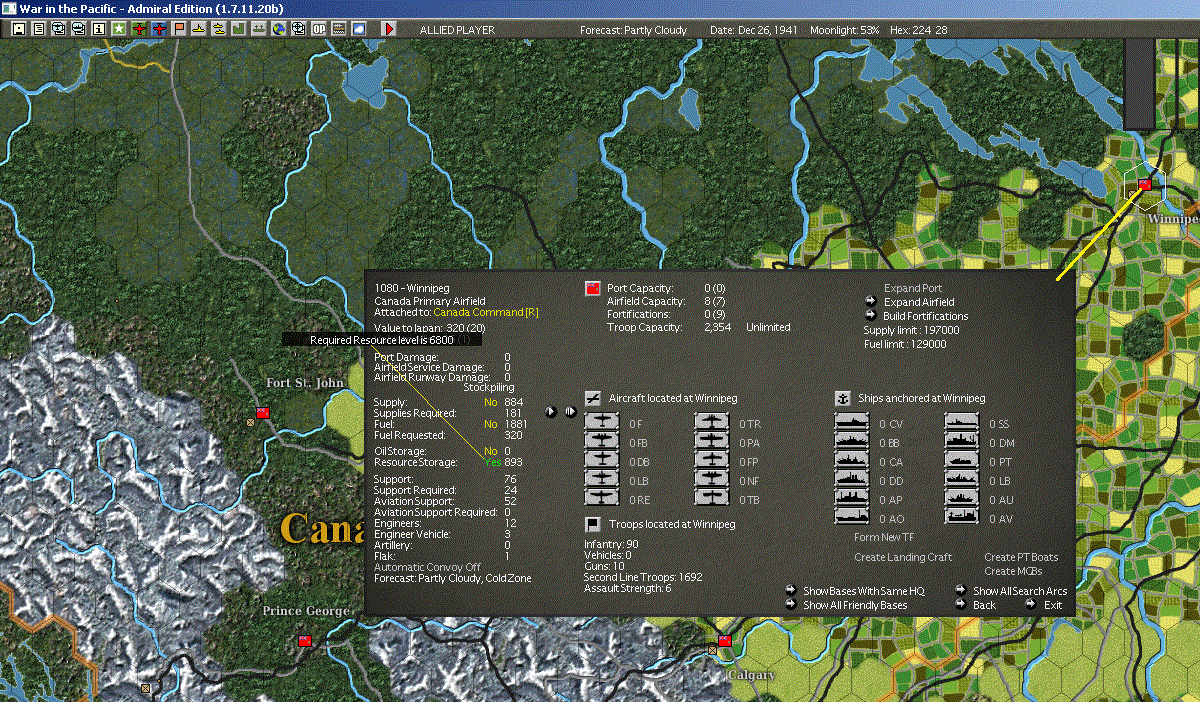
Task: Click Back in the base panel
Action: coord(984,605)
